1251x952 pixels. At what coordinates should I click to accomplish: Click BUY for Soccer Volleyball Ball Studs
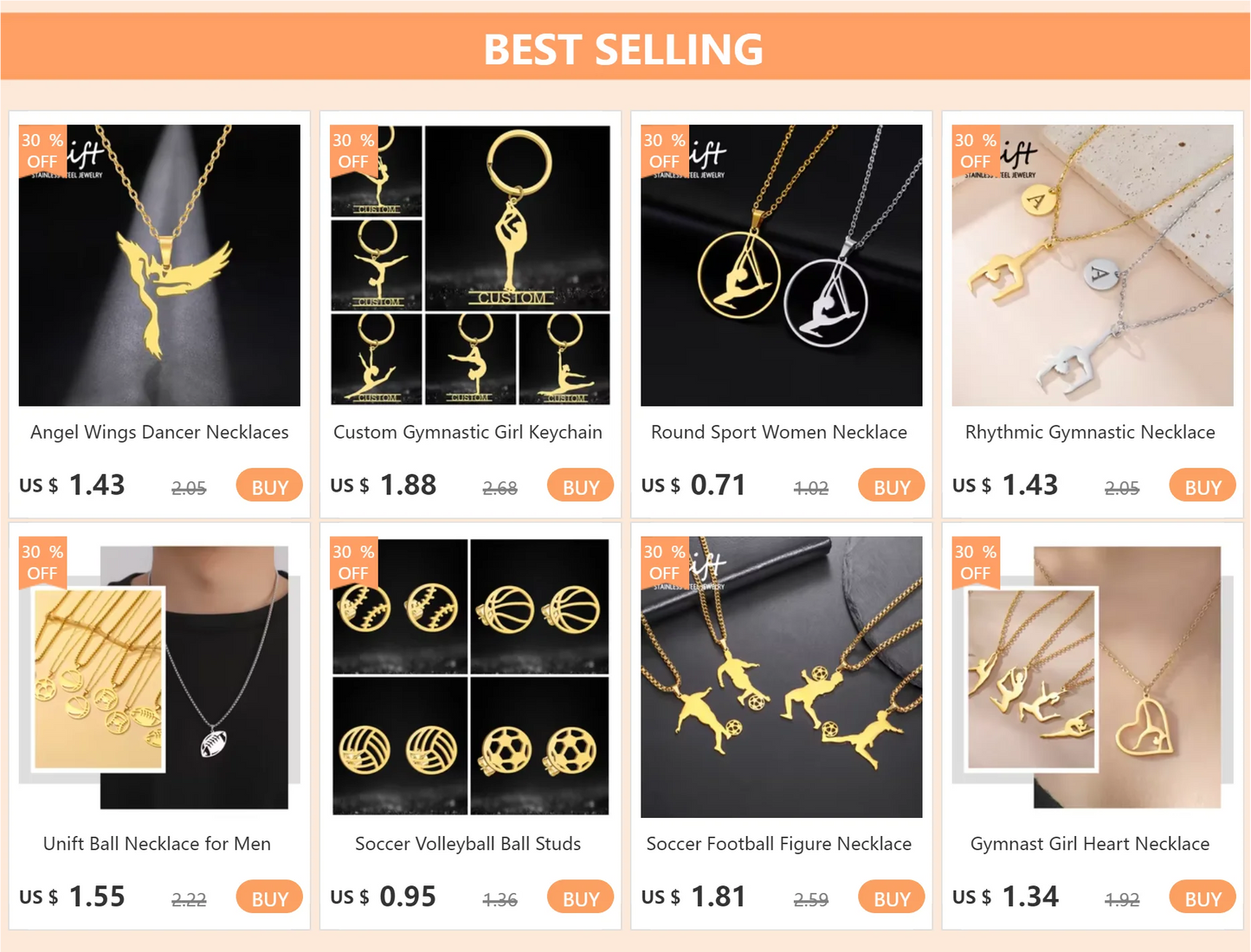click(x=580, y=898)
